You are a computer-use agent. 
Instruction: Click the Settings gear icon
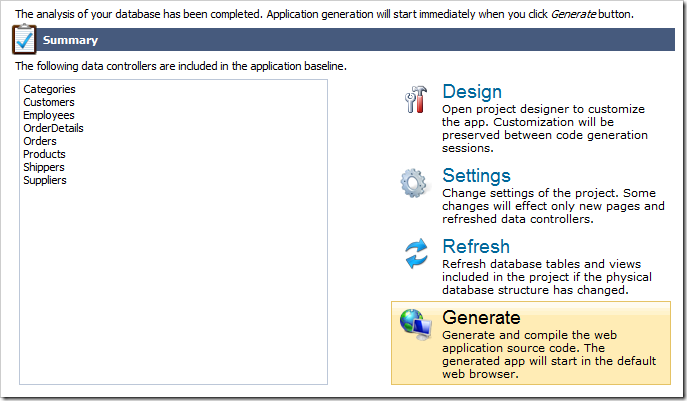coord(415,184)
